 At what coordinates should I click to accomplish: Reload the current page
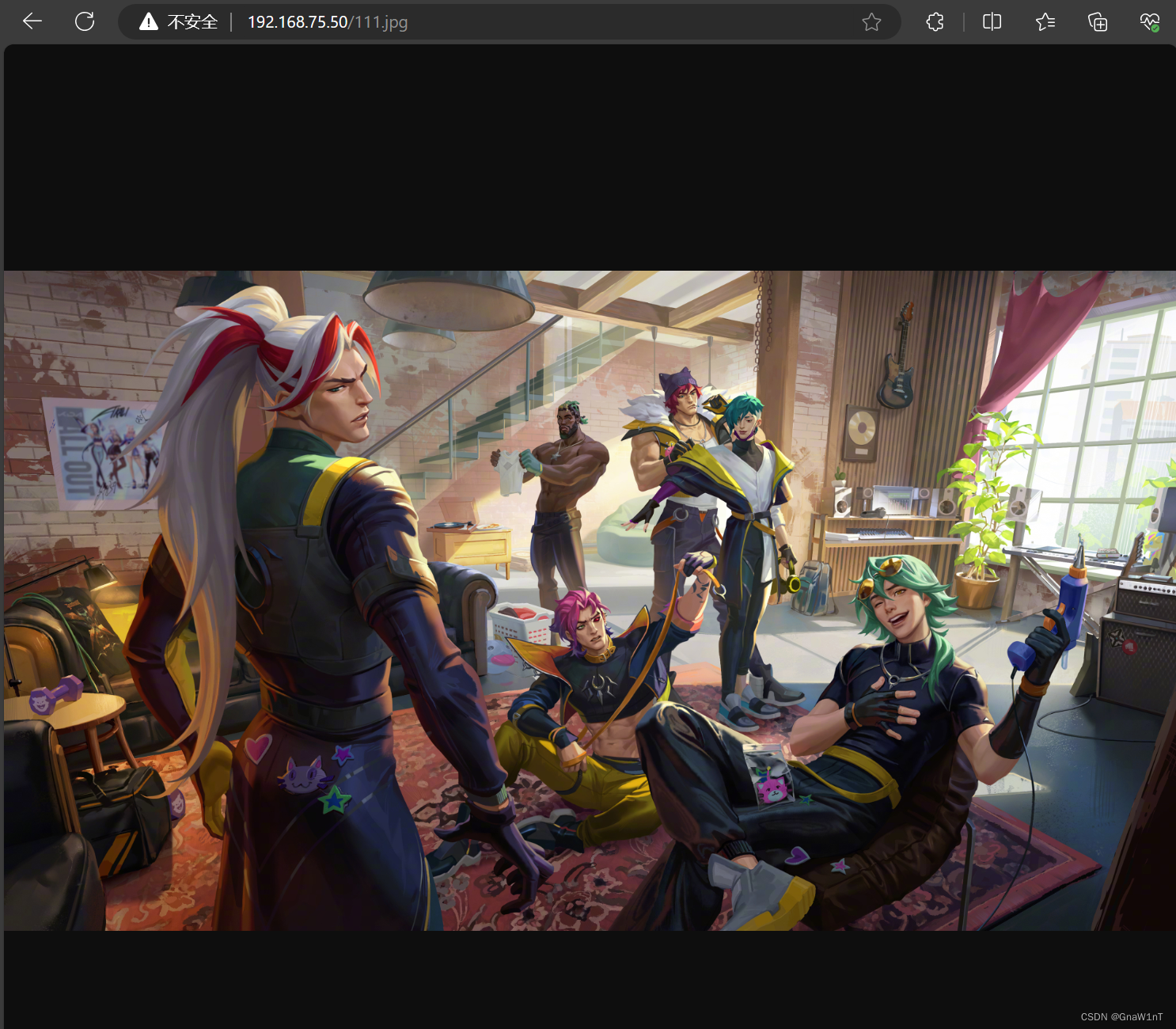[x=85, y=21]
